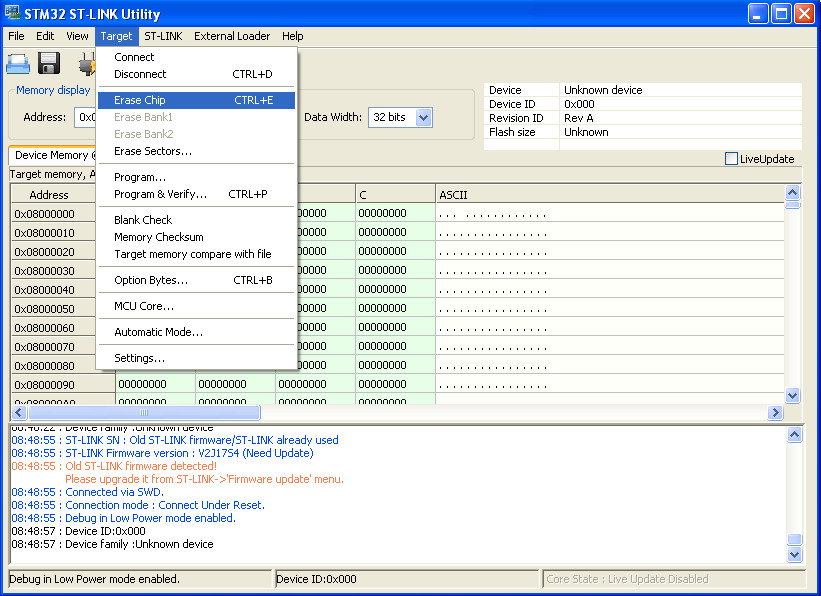
Task: Switch to the Device Memory tab
Action: (53, 155)
